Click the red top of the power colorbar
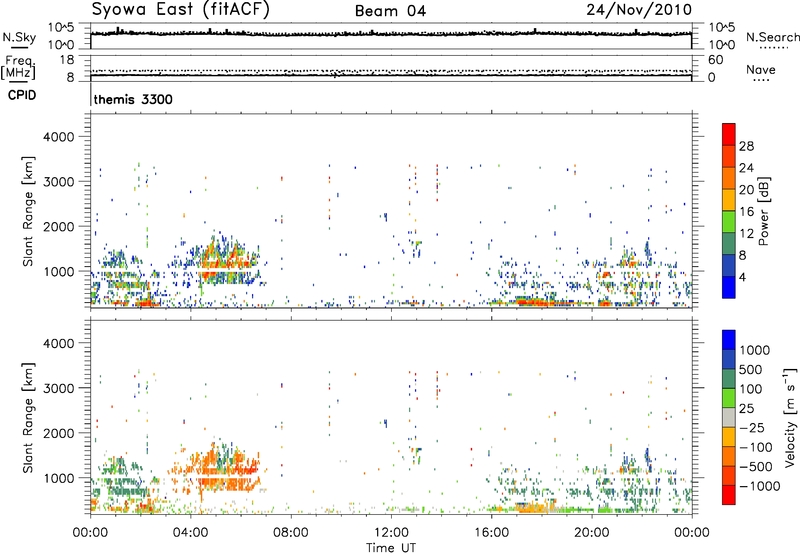800x554 pixels. (x=729, y=134)
